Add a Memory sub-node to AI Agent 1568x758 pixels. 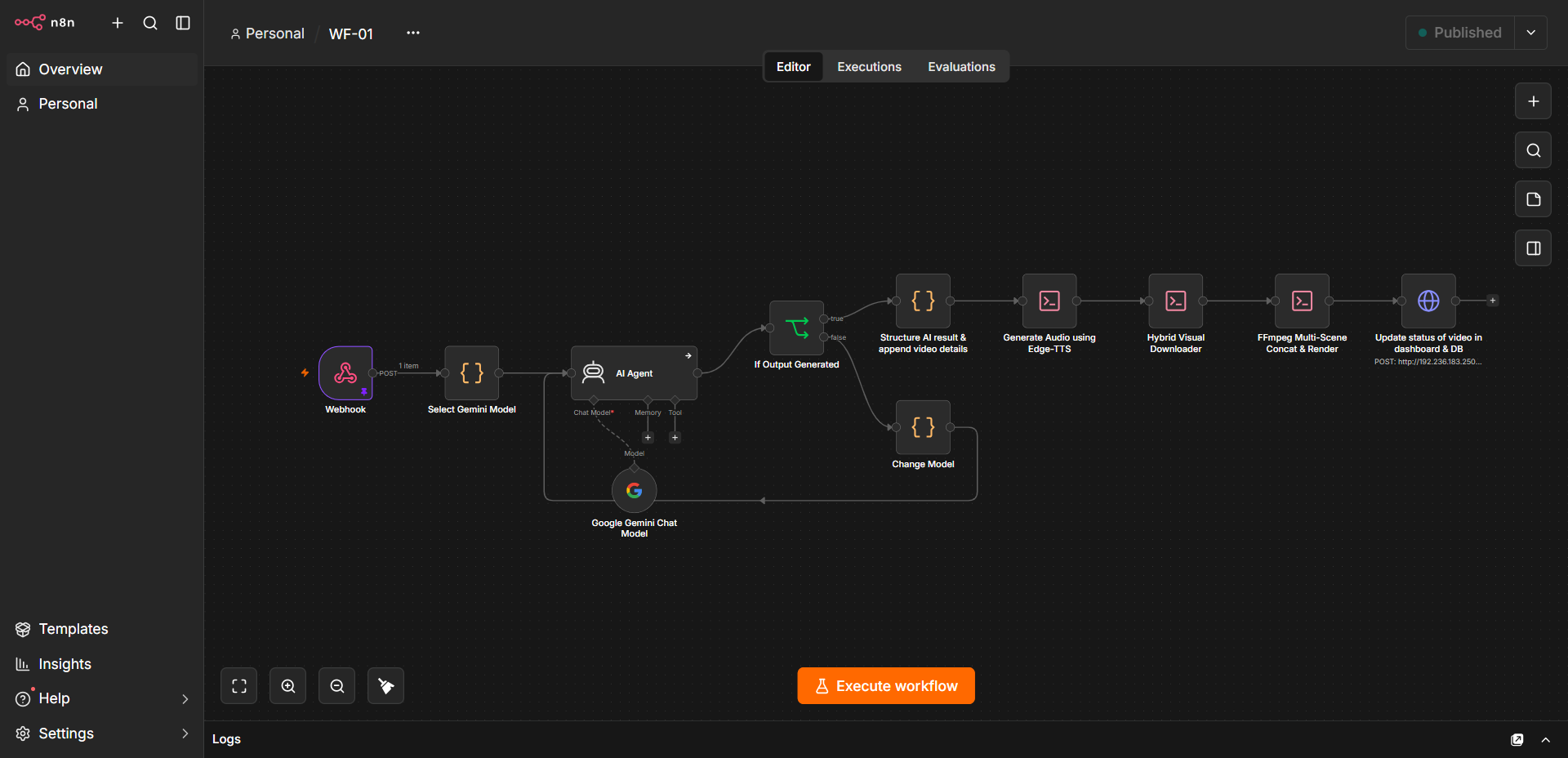click(648, 438)
